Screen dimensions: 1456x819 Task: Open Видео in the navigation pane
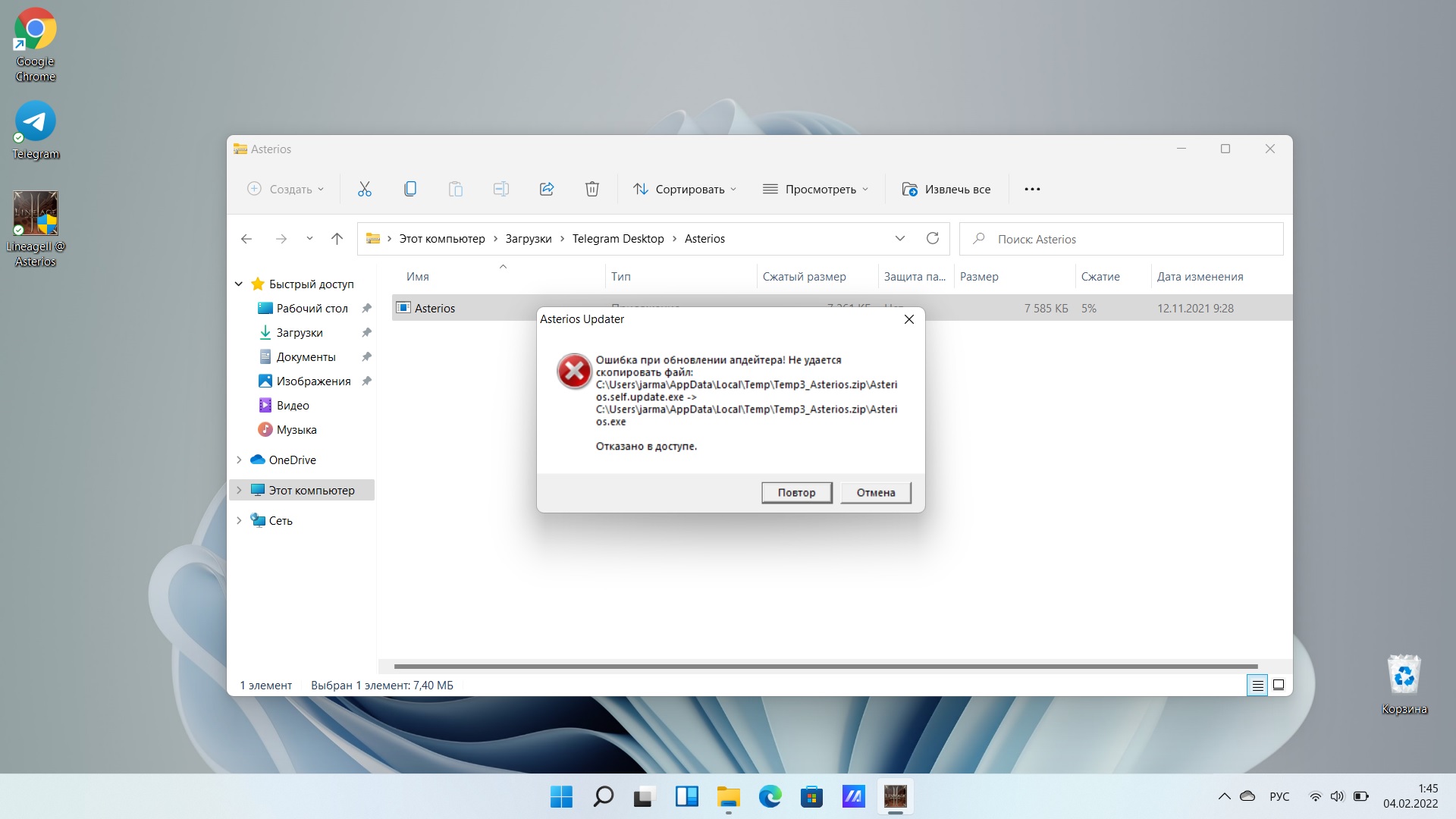(x=293, y=405)
